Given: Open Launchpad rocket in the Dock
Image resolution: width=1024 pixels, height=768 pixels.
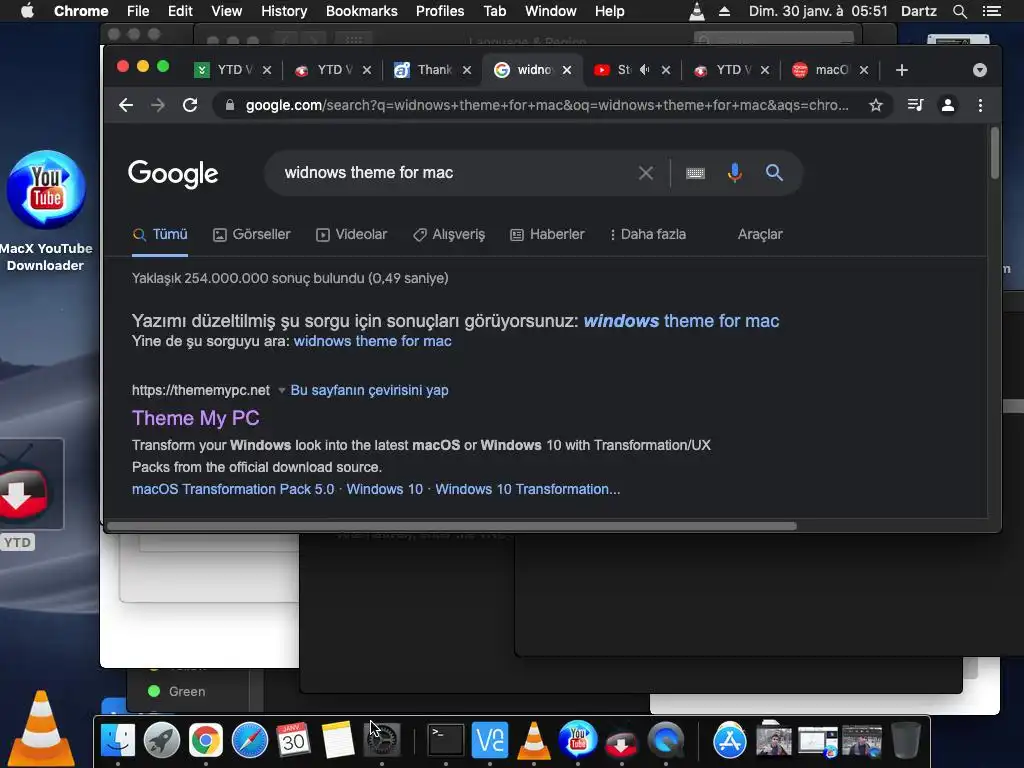Looking at the screenshot, I should (x=161, y=741).
